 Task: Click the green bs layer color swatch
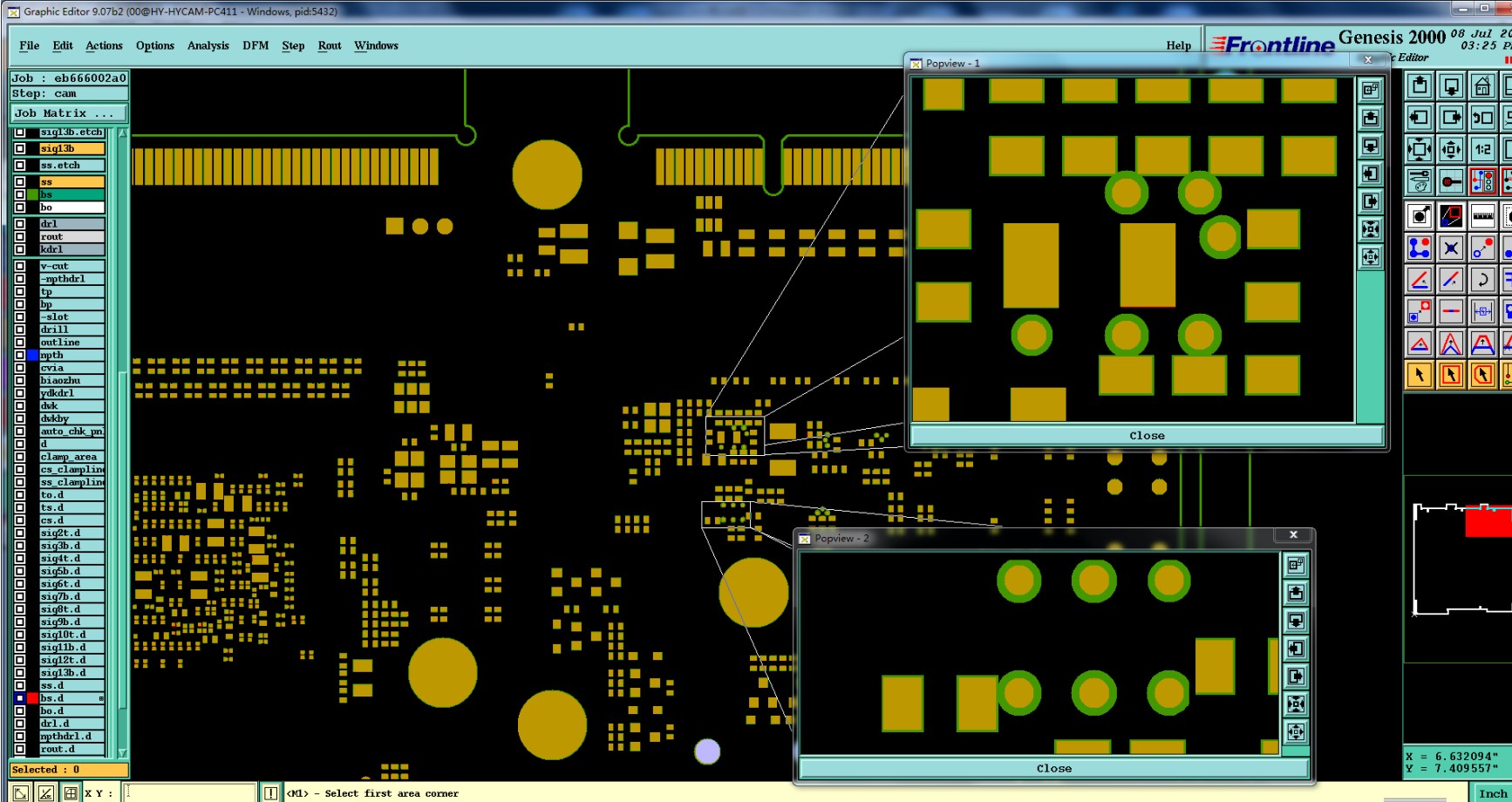33,194
